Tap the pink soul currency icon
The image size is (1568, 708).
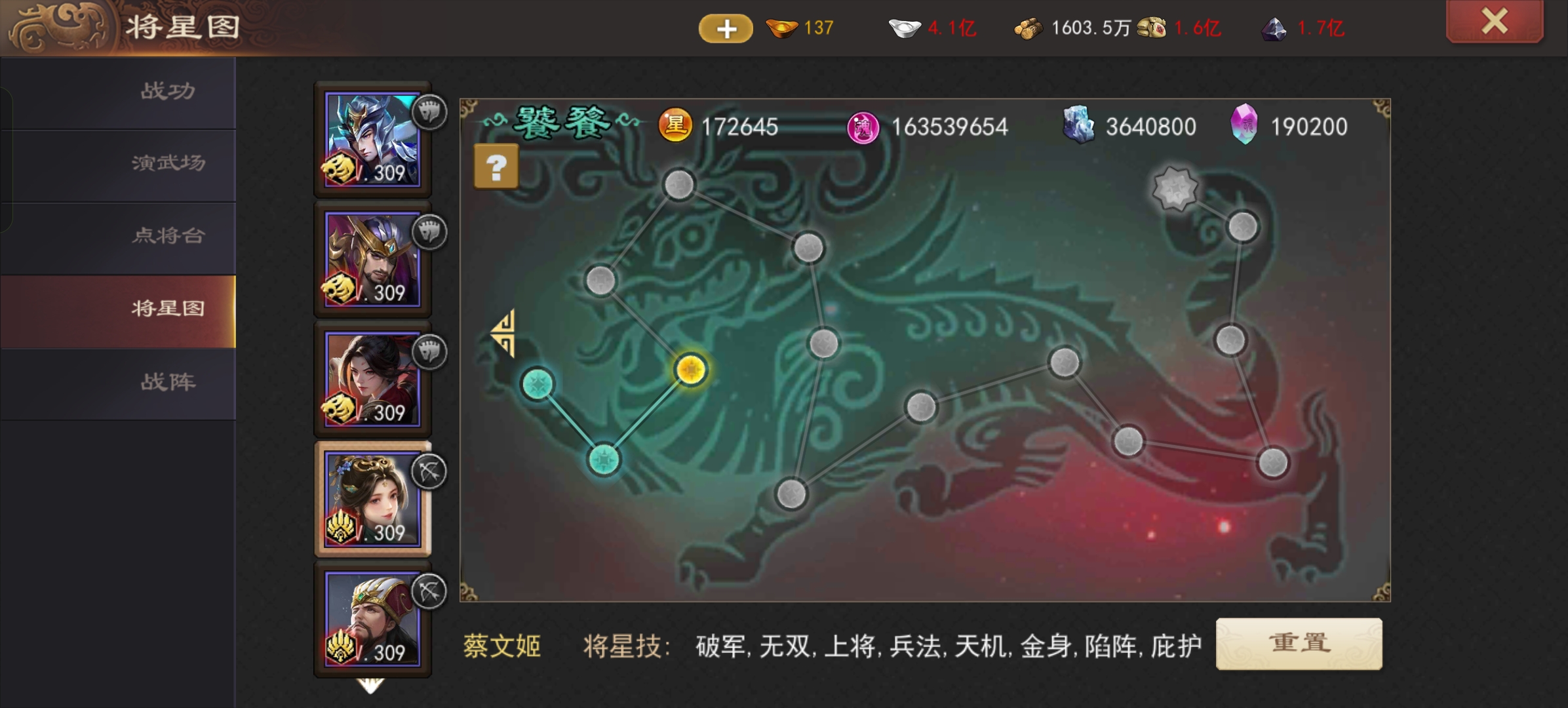tap(863, 127)
